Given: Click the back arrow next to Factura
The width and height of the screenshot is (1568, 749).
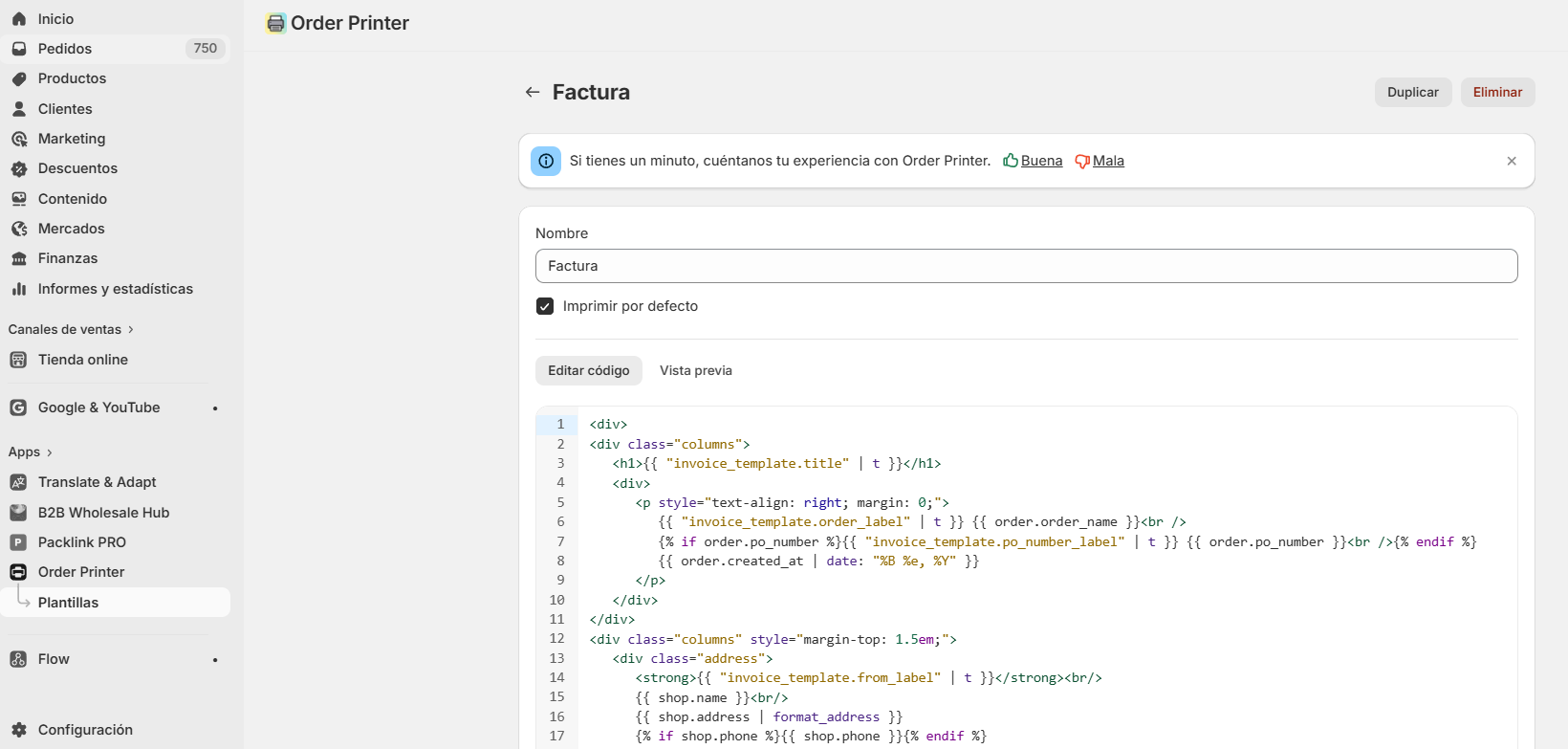Looking at the screenshot, I should click(x=533, y=92).
